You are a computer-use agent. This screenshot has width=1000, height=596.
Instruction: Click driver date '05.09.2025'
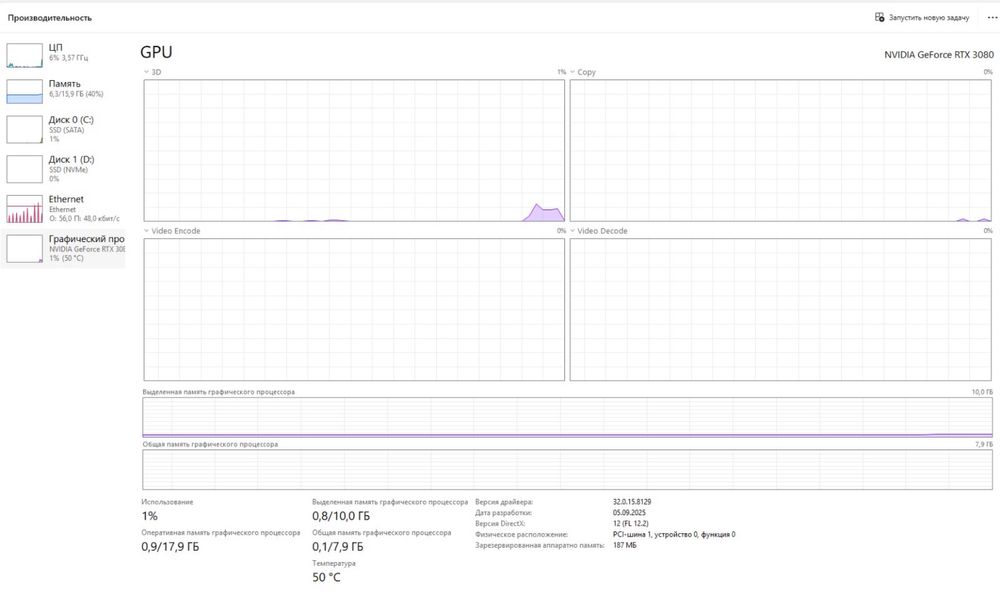click(x=629, y=512)
